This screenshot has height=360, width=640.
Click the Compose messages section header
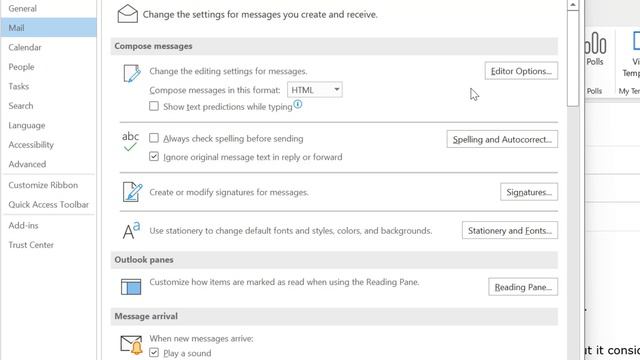pyautogui.click(x=334, y=46)
